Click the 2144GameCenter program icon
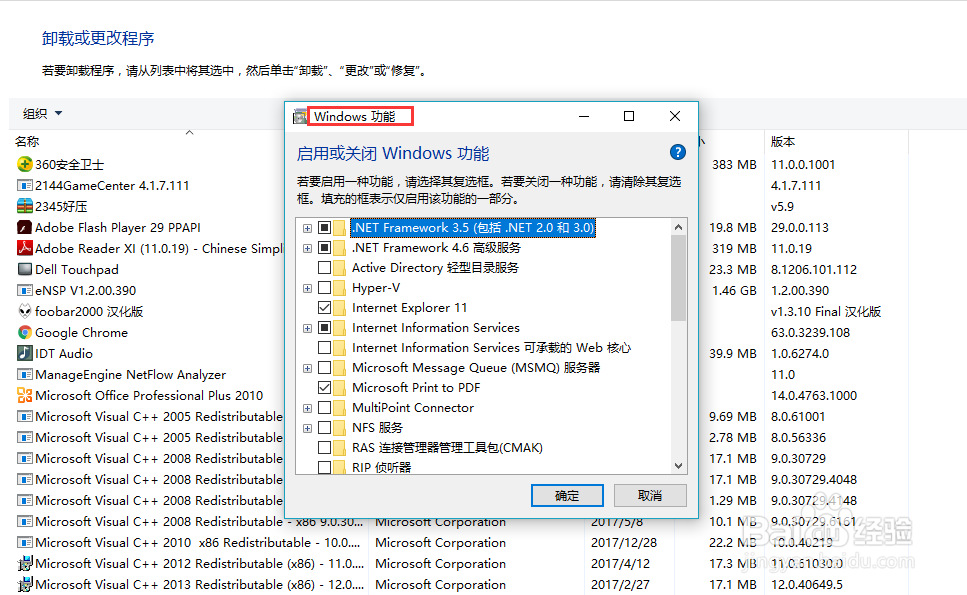967x595 pixels. coord(25,185)
